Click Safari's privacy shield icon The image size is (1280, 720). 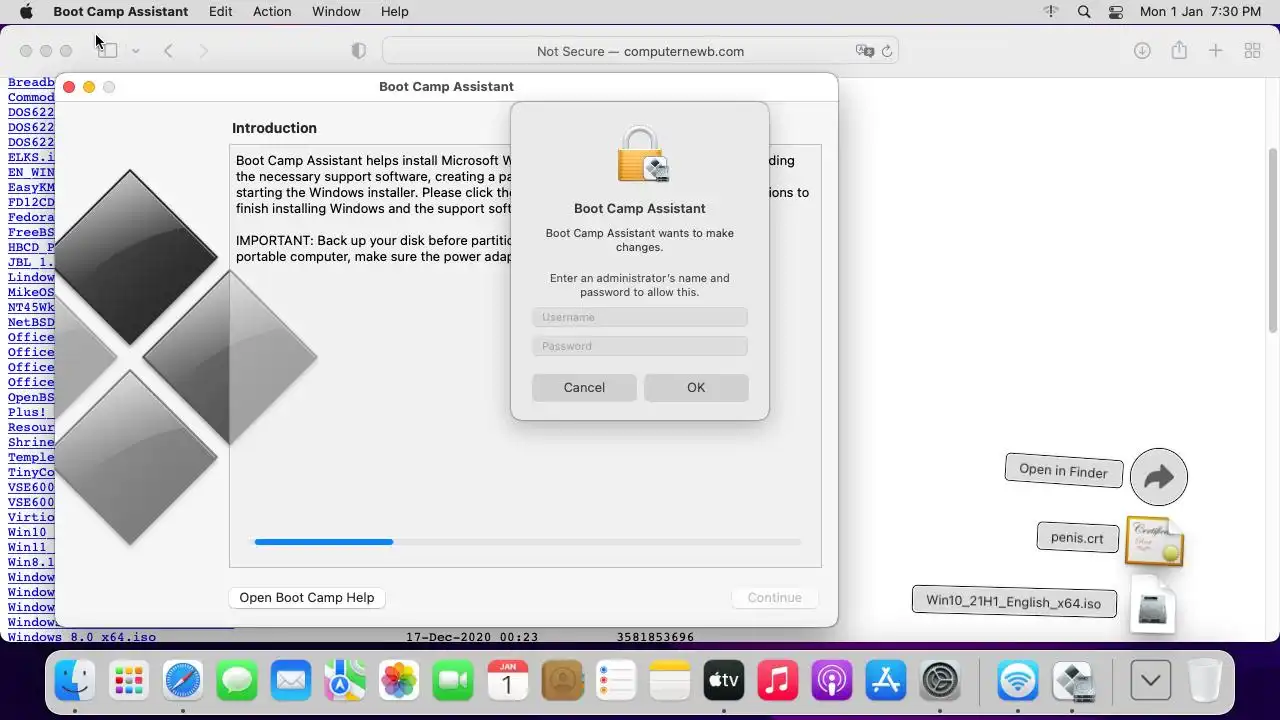[359, 51]
